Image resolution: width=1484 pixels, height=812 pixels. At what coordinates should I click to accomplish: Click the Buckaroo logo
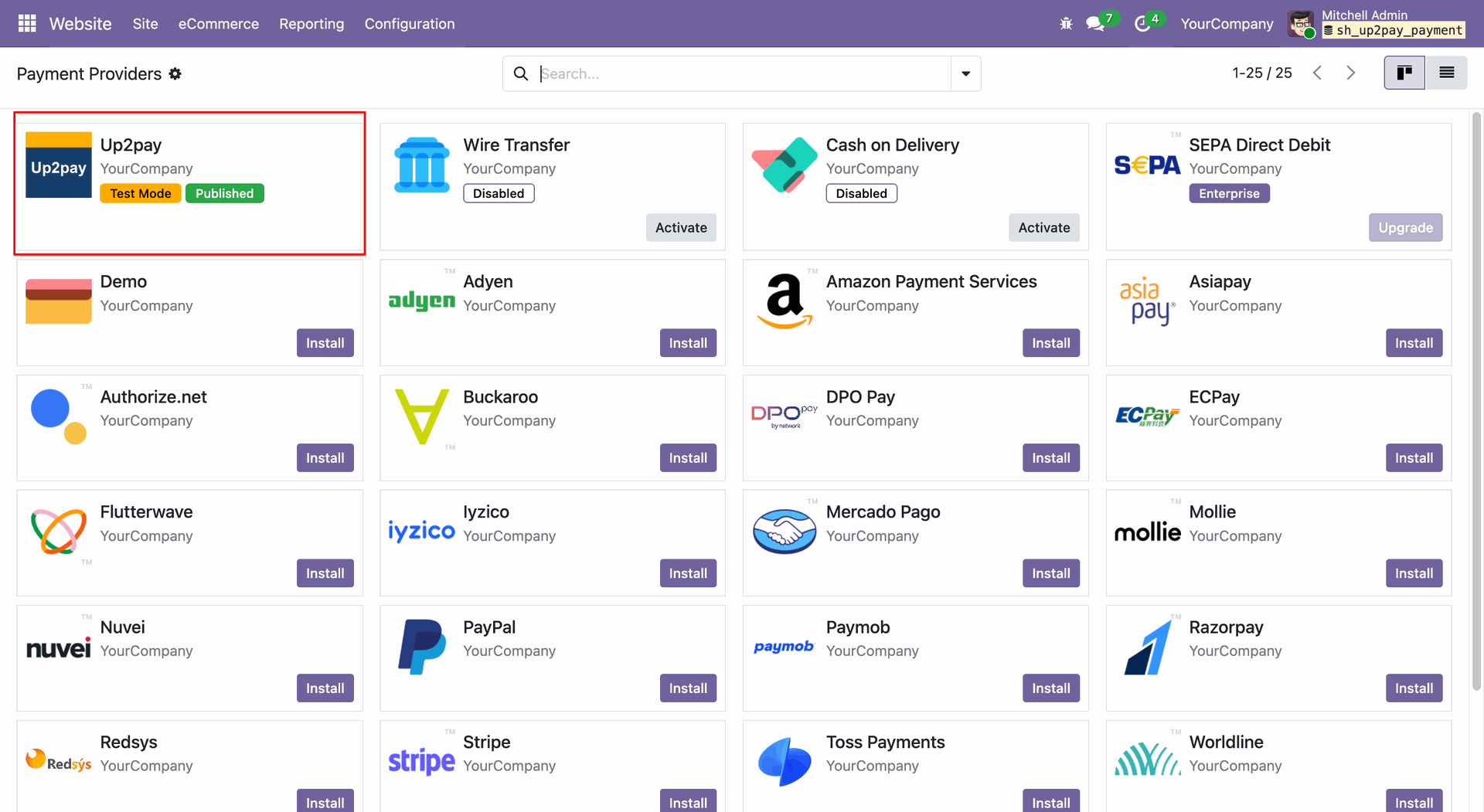[422, 417]
